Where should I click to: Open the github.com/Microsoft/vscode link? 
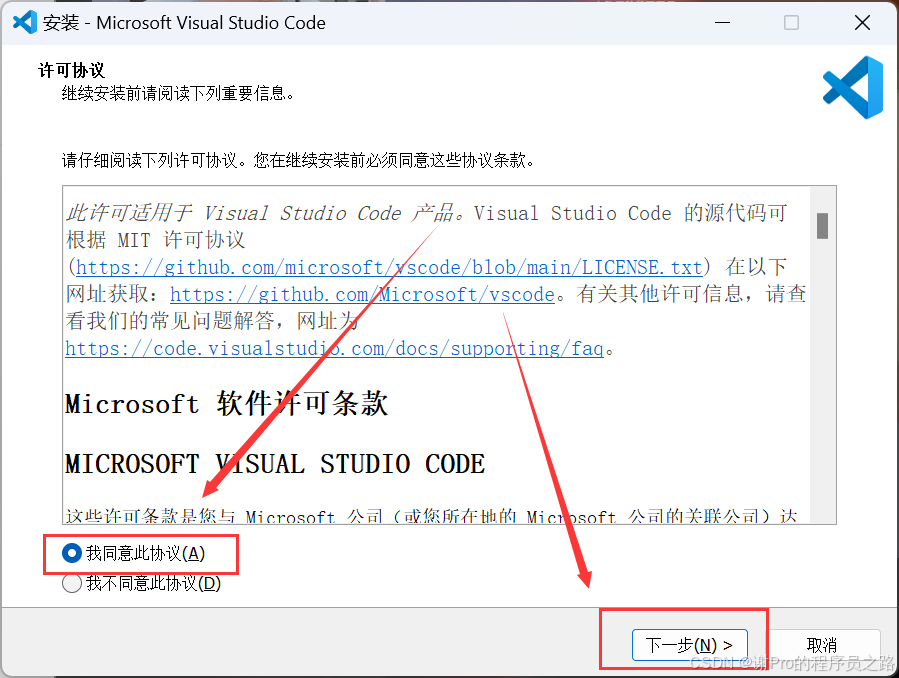tap(362, 295)
